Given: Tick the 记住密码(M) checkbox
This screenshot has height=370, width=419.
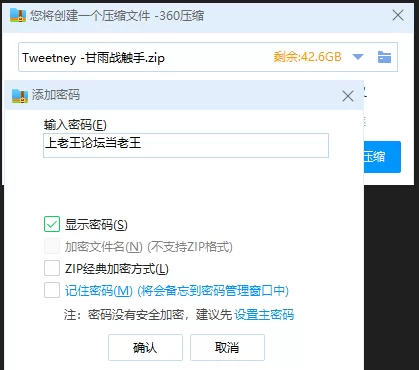Looking at the screenshot, I should (52, 290).
